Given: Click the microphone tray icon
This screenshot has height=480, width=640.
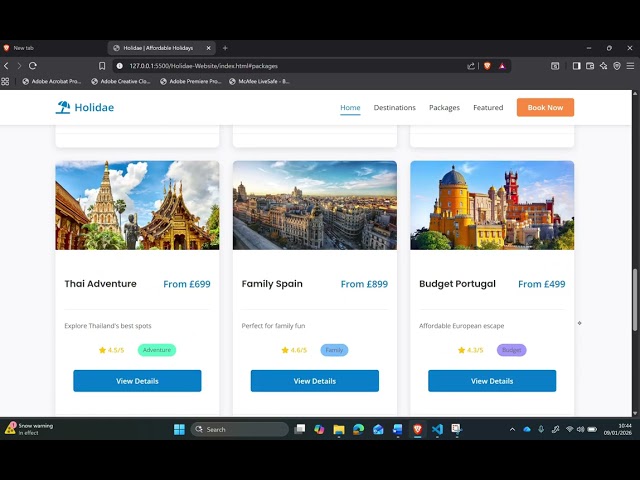Looking at the screenshot, I should 541,429.
